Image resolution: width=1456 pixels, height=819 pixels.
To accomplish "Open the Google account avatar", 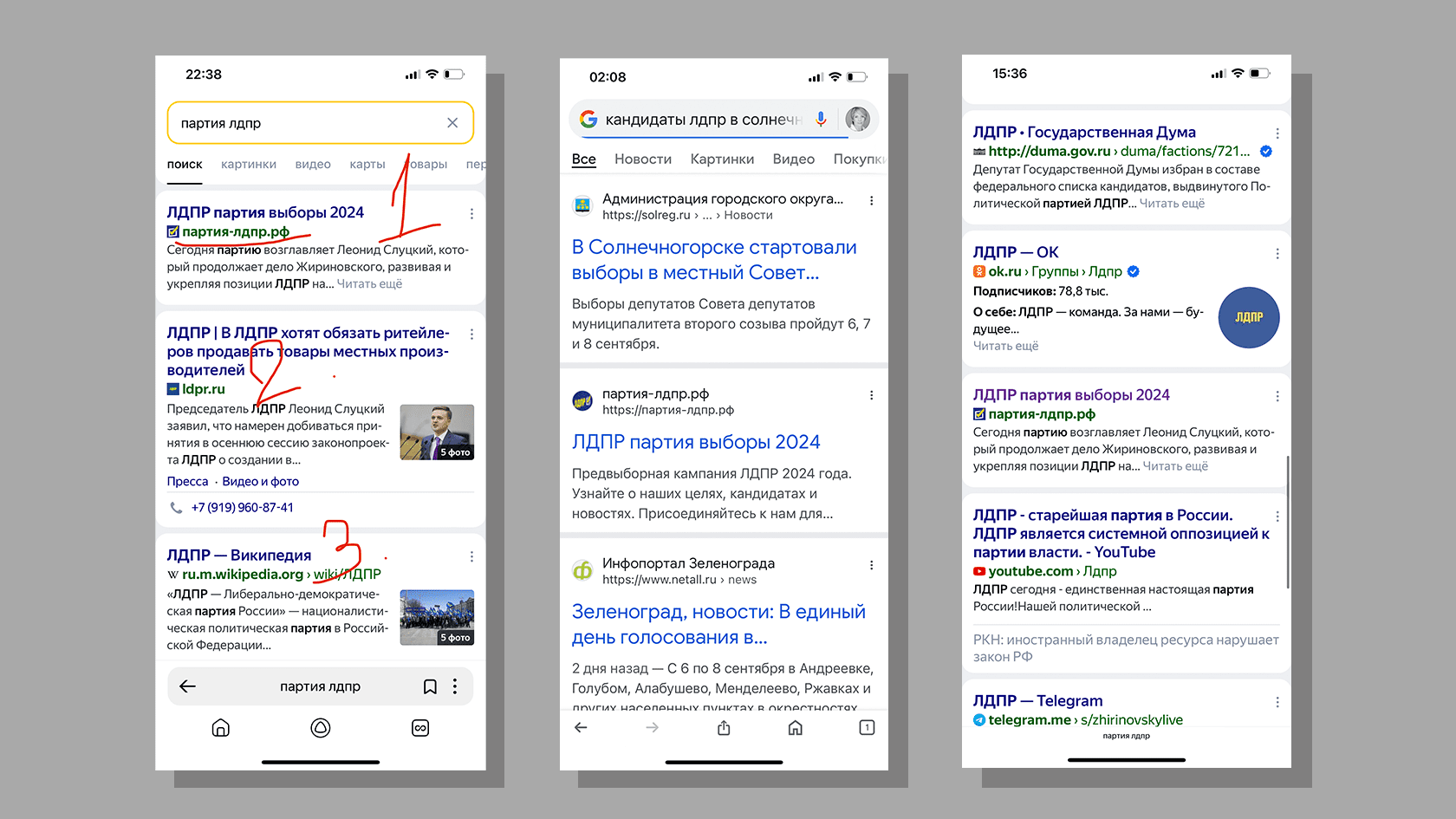I will click(x=858, y=119).
